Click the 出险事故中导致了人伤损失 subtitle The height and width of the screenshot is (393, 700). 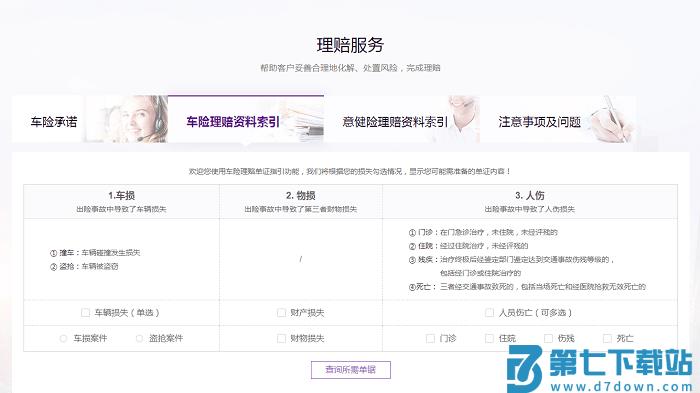pyautogui.click(x=530, y=209)
